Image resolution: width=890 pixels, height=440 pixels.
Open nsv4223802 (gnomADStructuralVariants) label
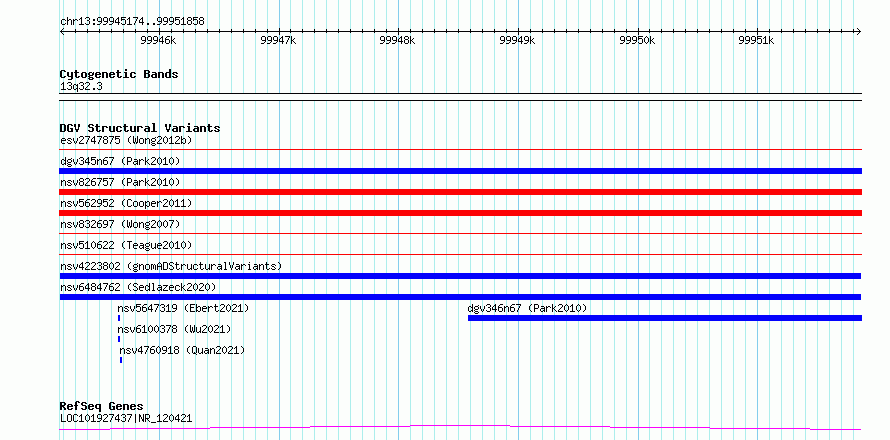171,266
